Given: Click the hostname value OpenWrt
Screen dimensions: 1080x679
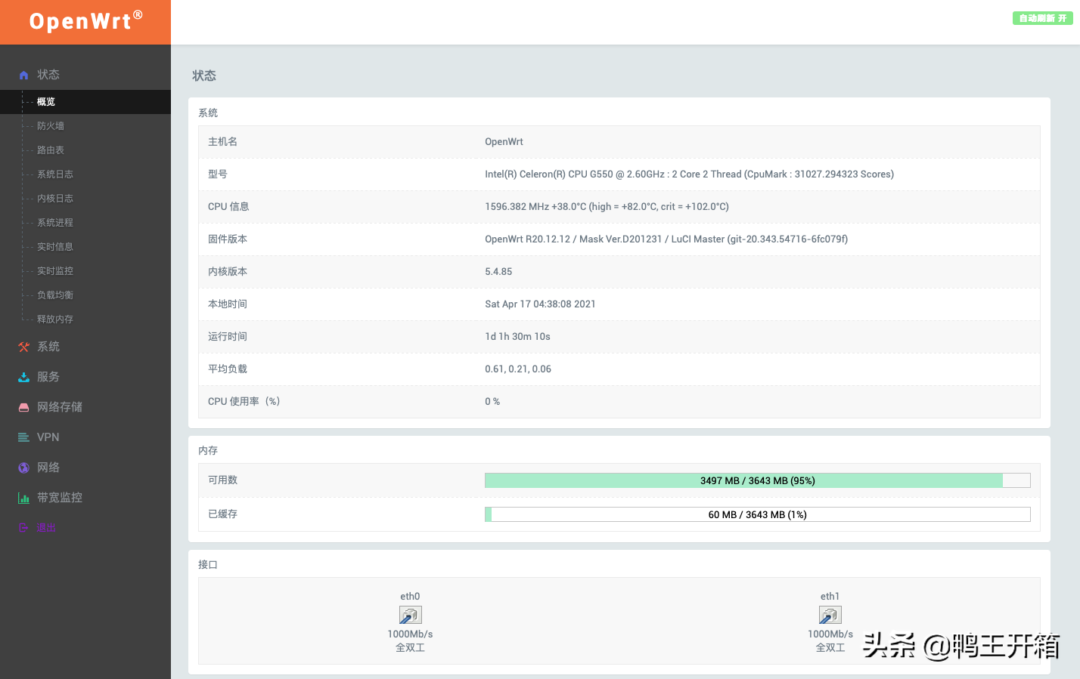Looking at the screenshot, I should [503, 142].
